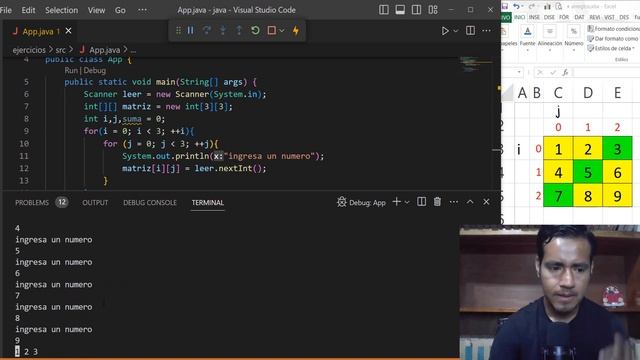Kill the terminal with trash icon

437,202
